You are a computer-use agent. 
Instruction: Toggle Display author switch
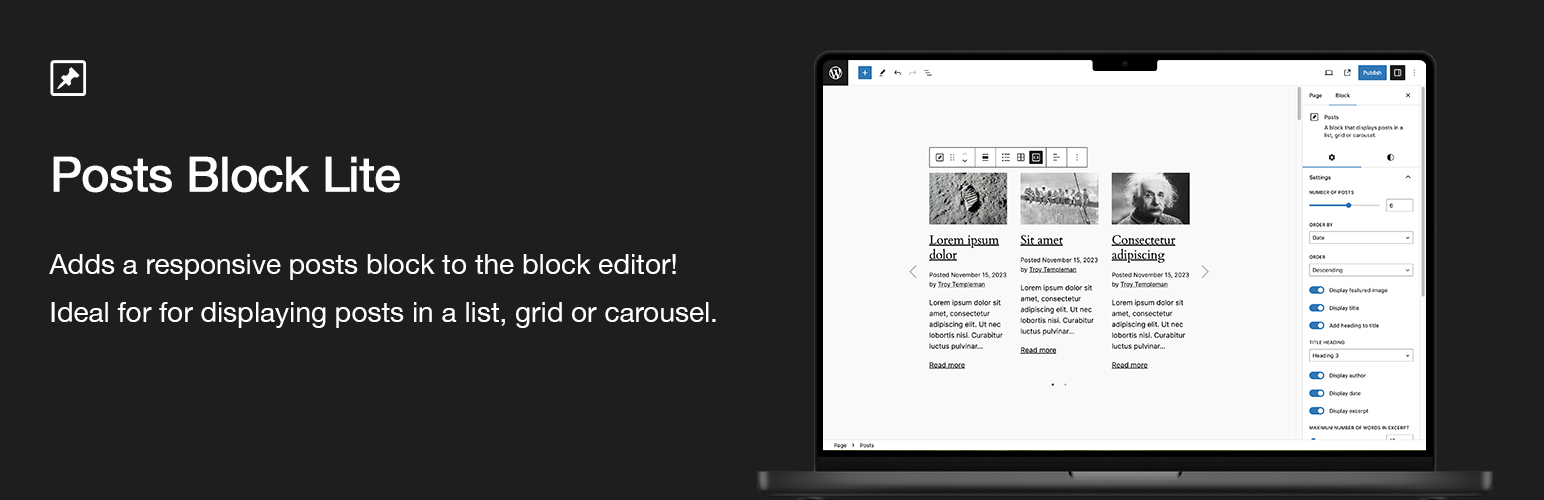point(1317,375)
